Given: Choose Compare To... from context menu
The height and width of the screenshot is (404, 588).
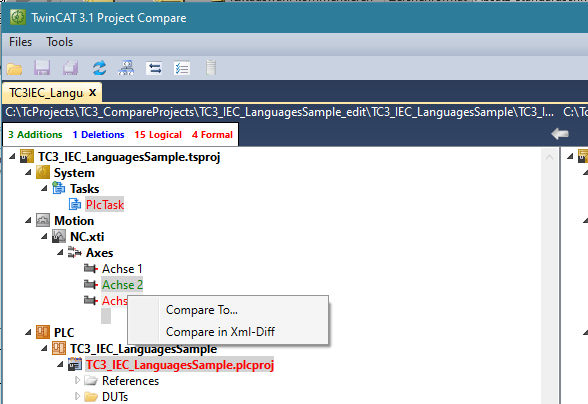Looking at the screenshot, I should (228, 310).
